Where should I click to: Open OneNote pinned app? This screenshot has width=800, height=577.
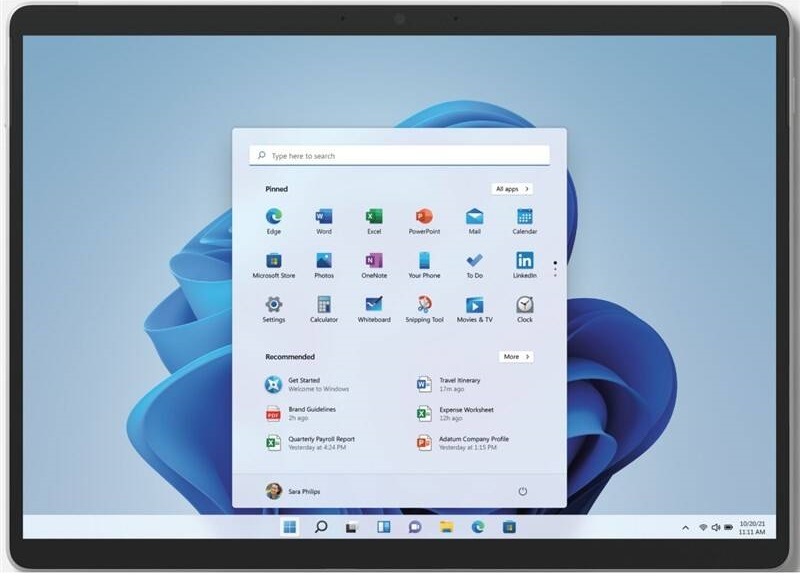click(x=374, y=265)
